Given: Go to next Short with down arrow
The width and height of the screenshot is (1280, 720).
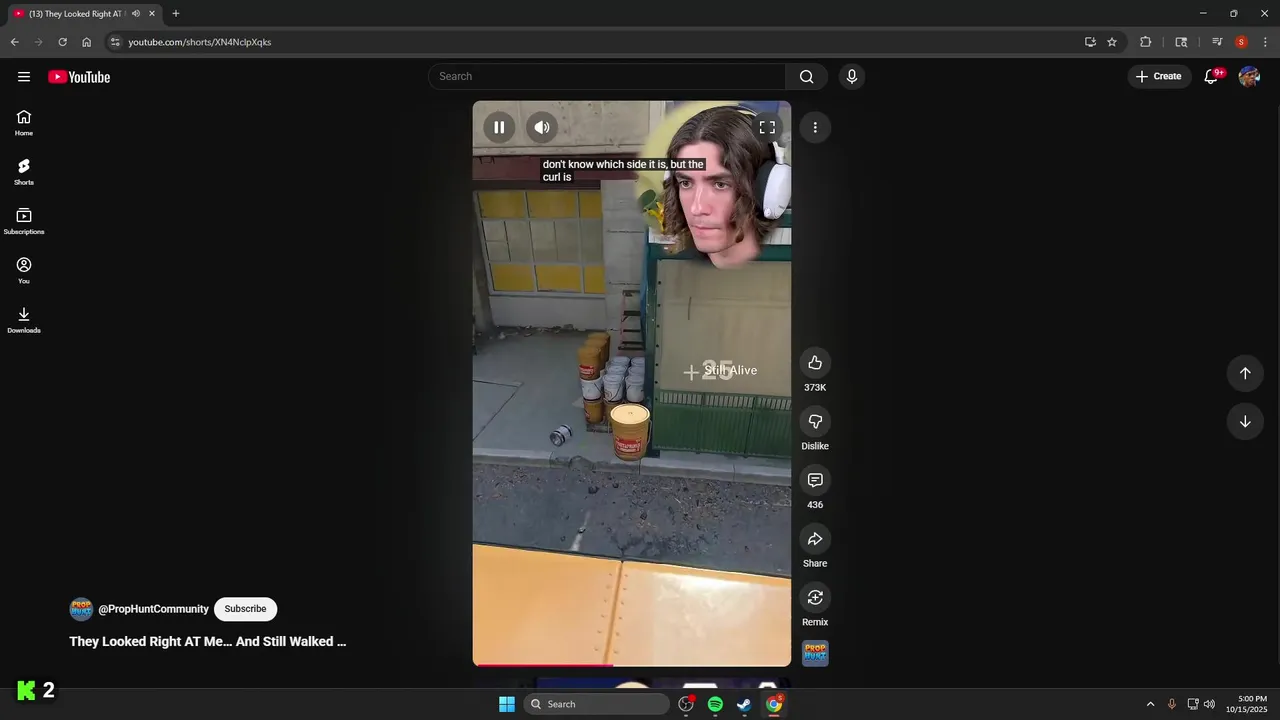Looking at the screenshot, I should click(x=1245, y=421).
